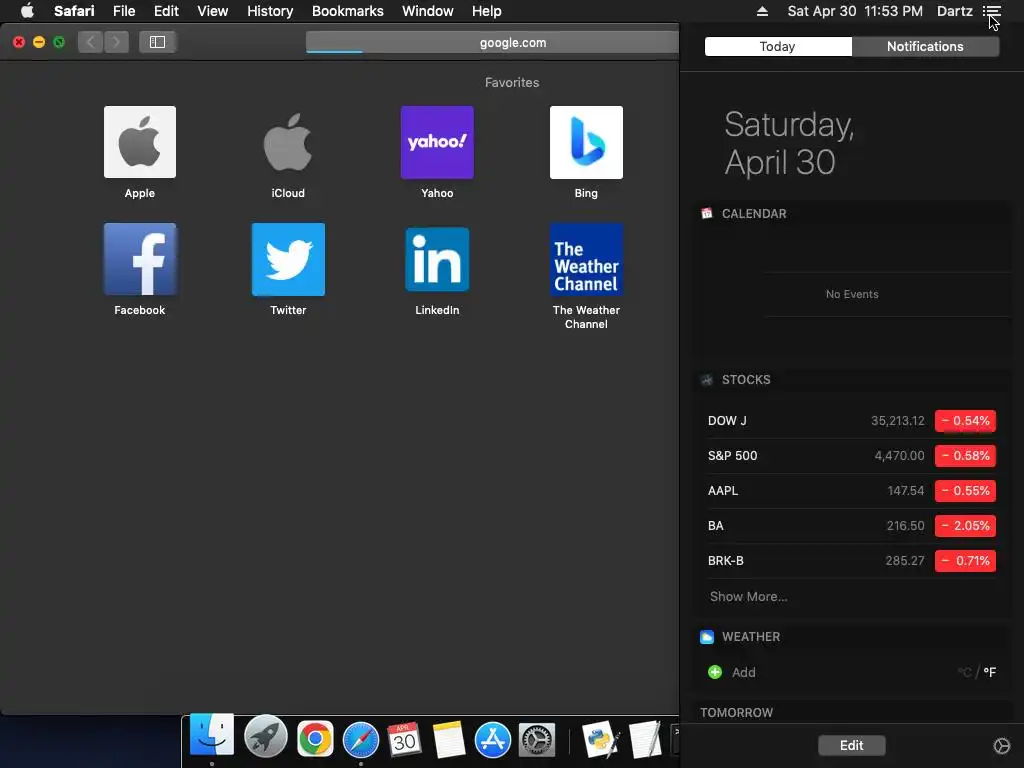Select the AAPL stock name
The image size is (1024, 768).
click(723, 490)
